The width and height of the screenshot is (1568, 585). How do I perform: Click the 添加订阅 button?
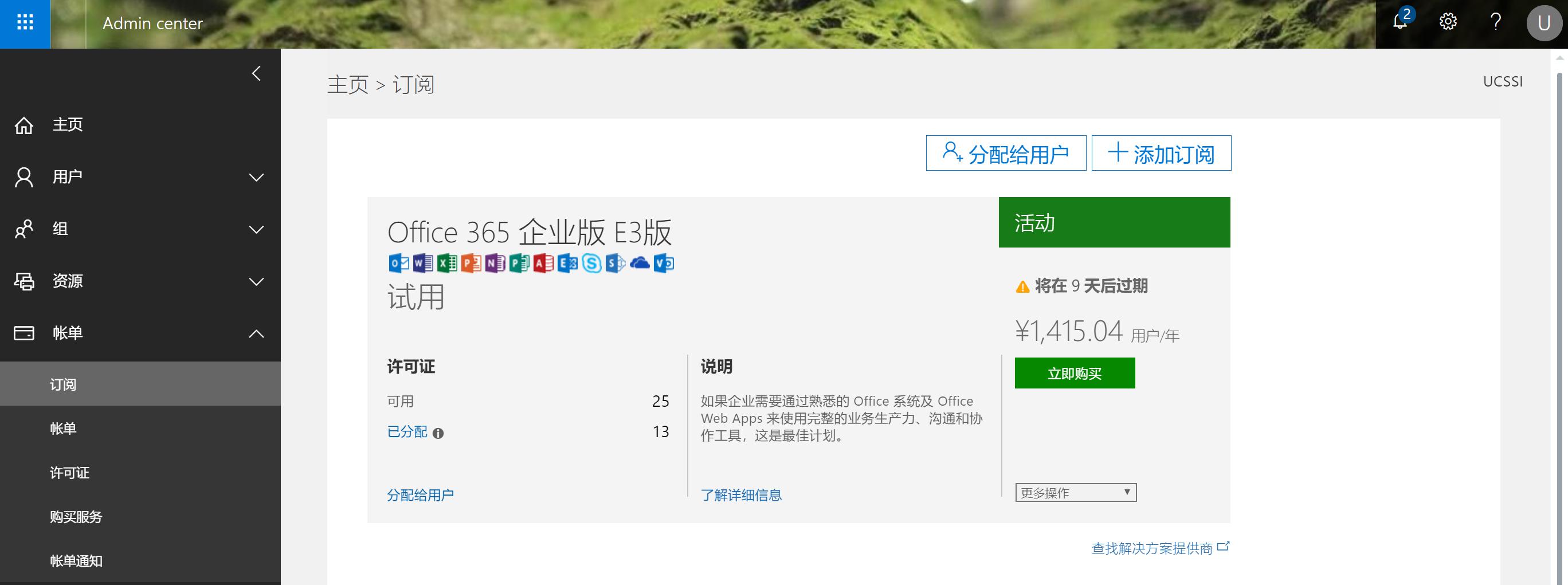[1161, 154]
